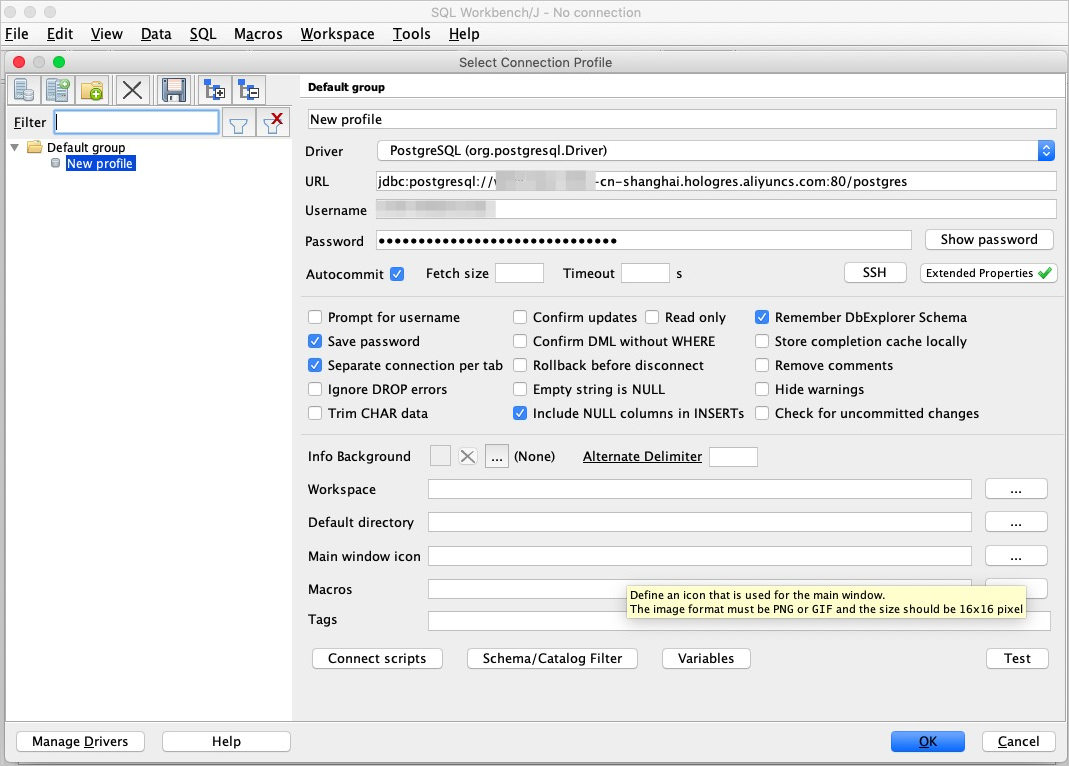Open the Data menu

156,34
